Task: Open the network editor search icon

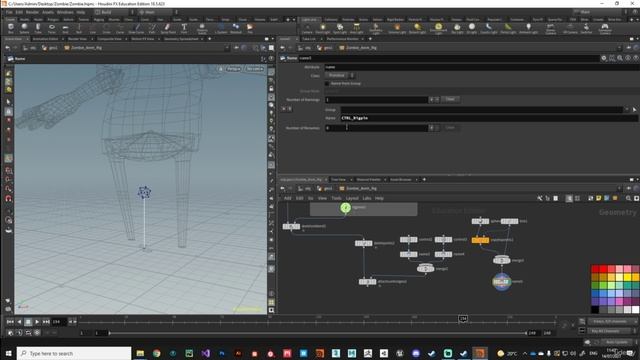Action: click(628, 198)
